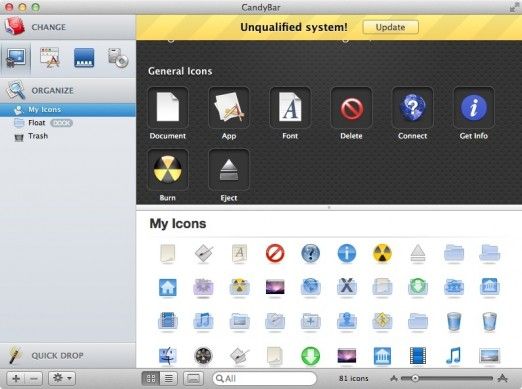Screen dimensions: 522x389
Task: Select the Burn icon well
Action: [168, 169]
